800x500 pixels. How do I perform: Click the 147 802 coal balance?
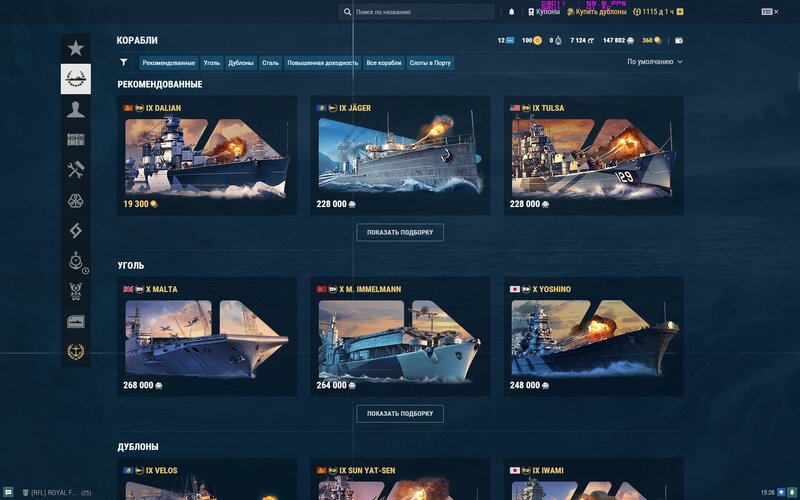pos(618,40)
